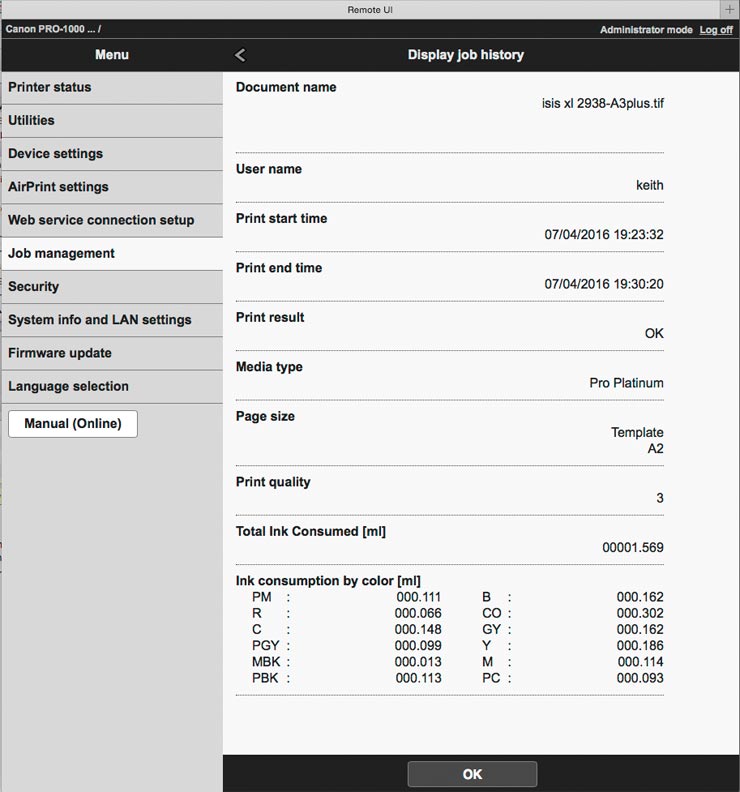Click page size Template text
This screenshot has height=792, width=740.
pyautogui.click(x=637, y=433)
